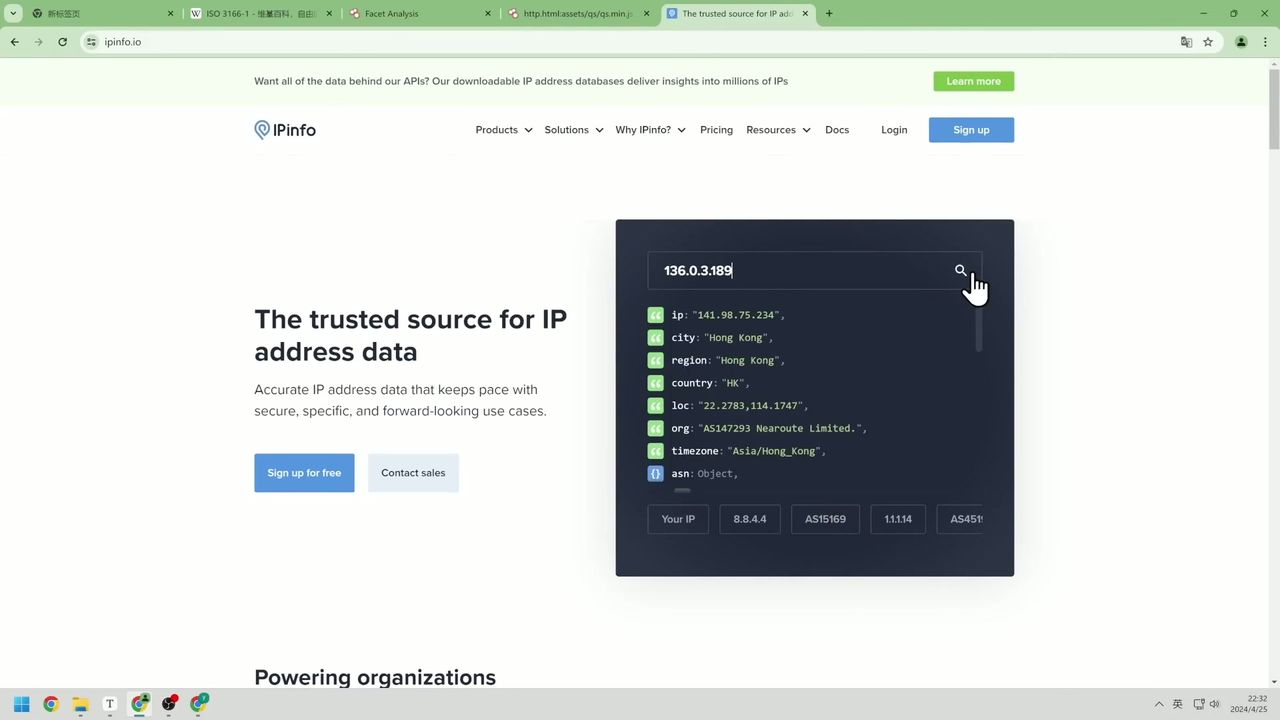
Task: Click the Sign up for free button
Action: tap(304, 472)
